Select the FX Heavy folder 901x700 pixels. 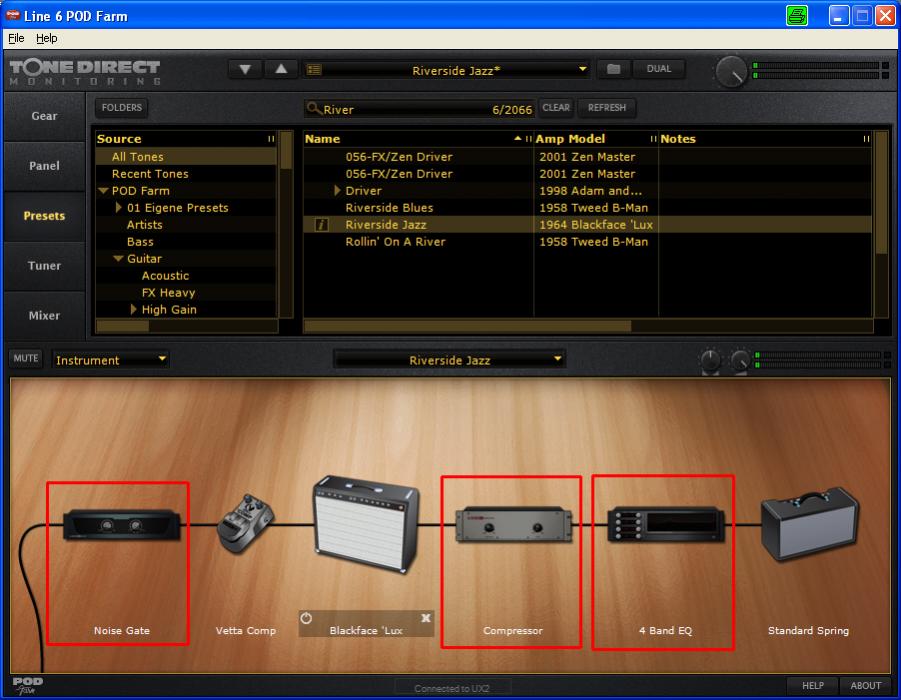coord(186,293)
